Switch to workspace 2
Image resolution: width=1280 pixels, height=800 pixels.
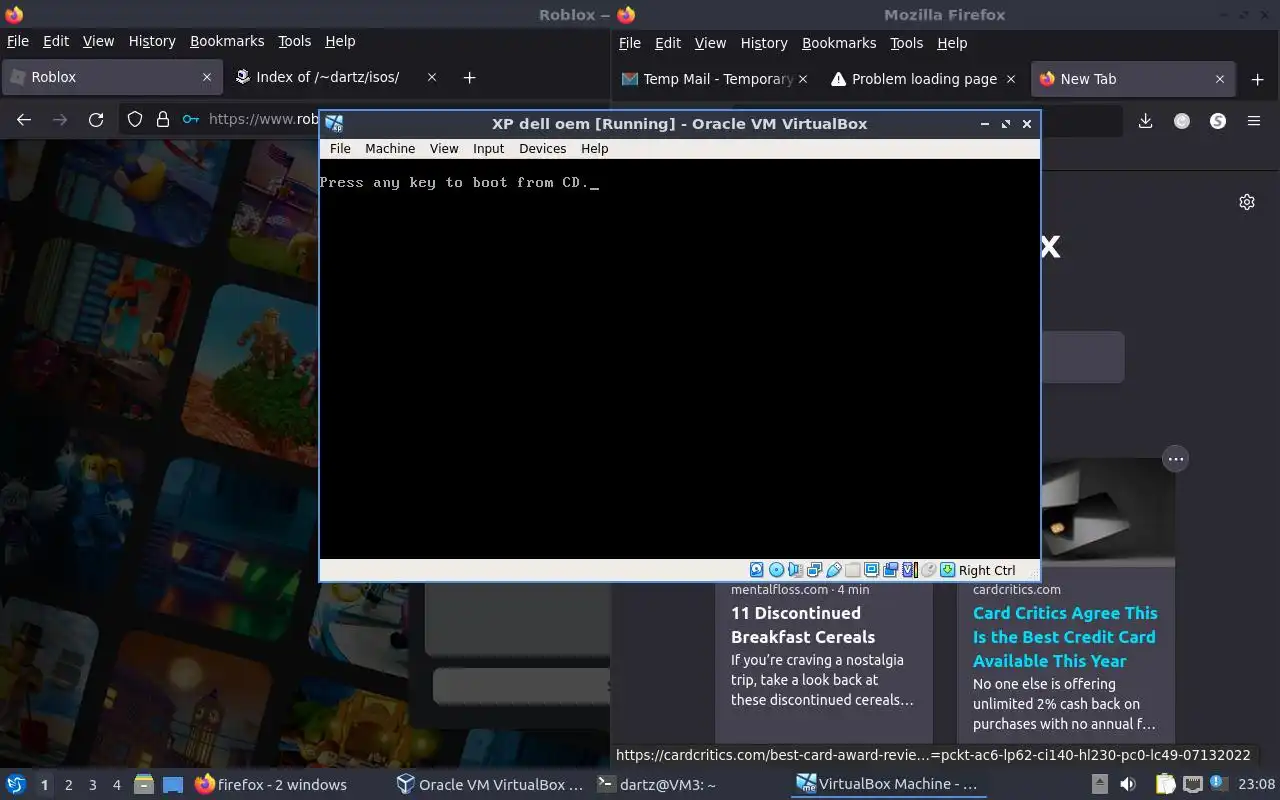click(69, 785)
